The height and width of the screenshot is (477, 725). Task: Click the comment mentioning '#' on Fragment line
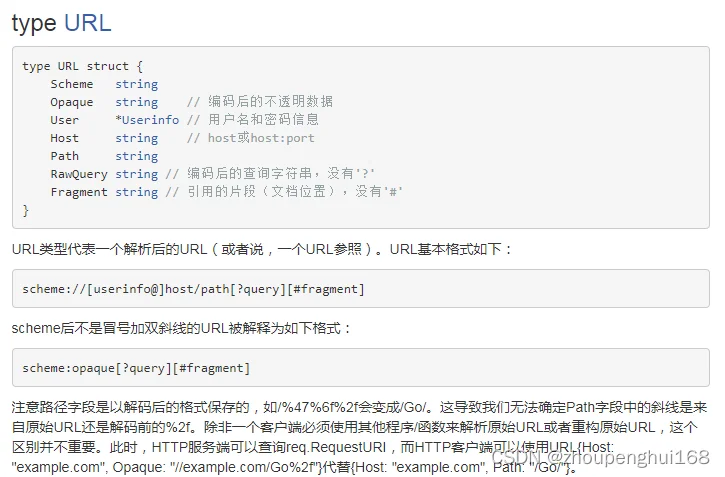pyautogui.click(x=285, y=192)
